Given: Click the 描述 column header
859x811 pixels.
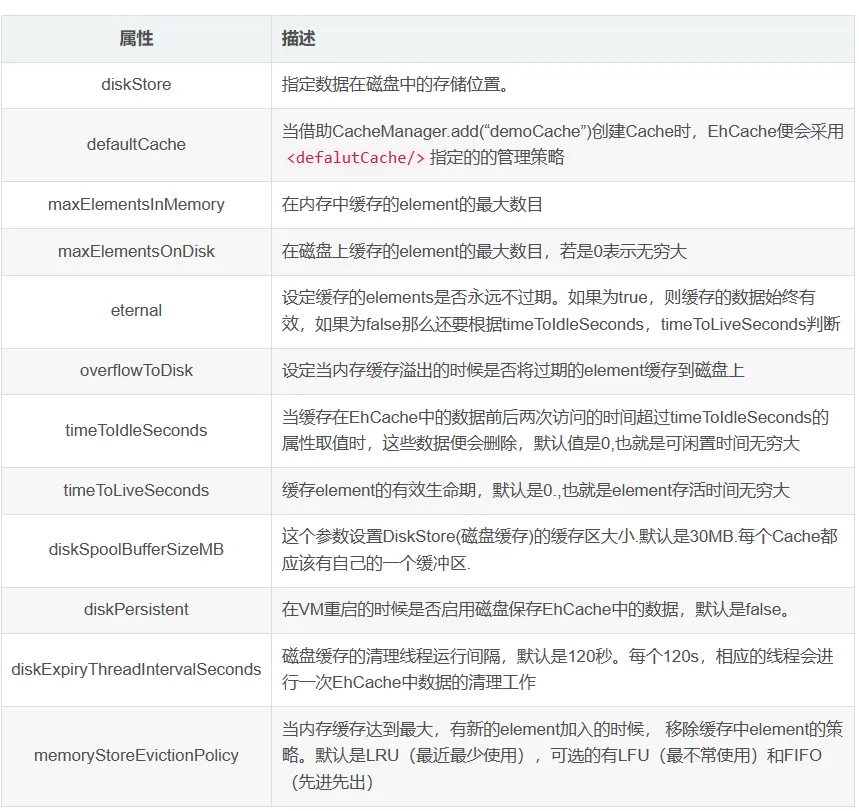Looking at the screenshot, I should click(563, 39).
